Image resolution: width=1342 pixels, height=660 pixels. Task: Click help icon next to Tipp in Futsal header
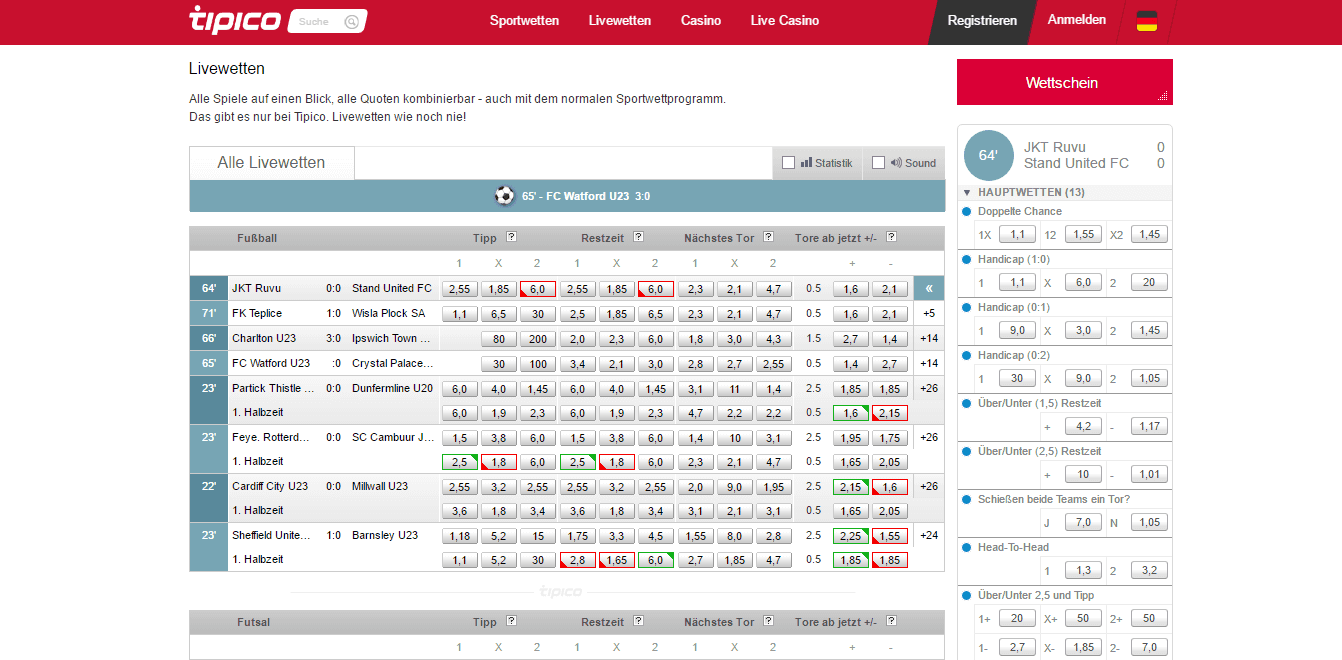point(511,621)
